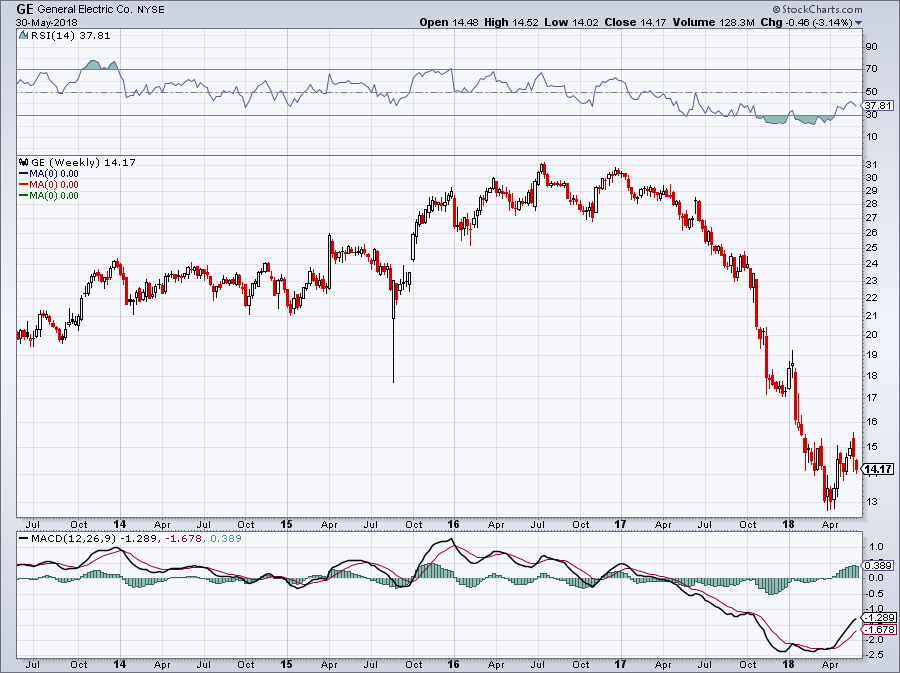Click the 90 level on RSI axis
The height and width of the screenshot is (673, 900).
tap(871, 46)
